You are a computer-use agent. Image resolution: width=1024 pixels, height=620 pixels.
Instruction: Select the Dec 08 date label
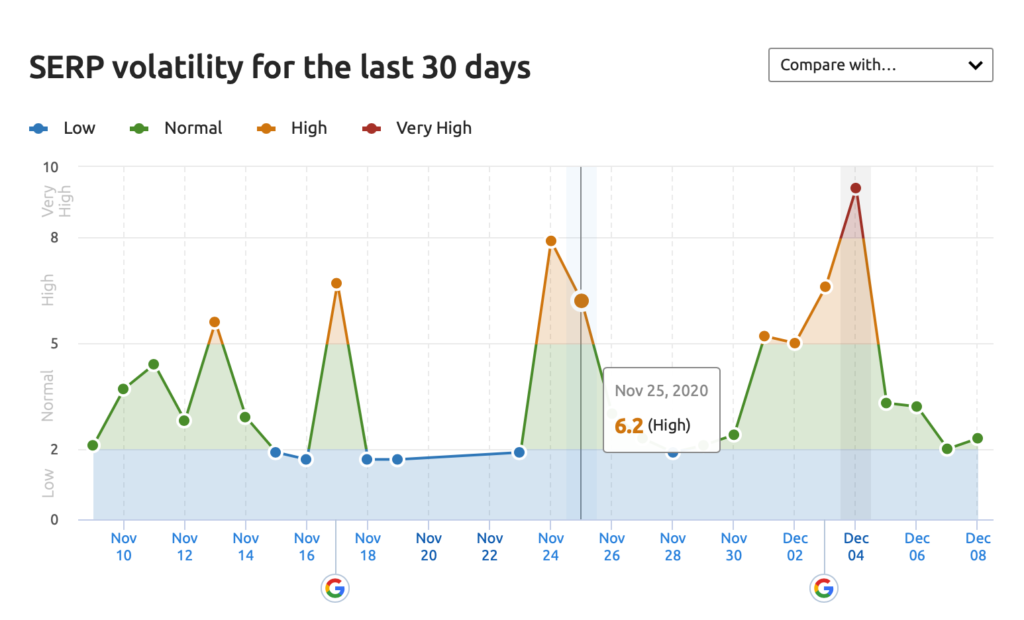tap(977, 545)
